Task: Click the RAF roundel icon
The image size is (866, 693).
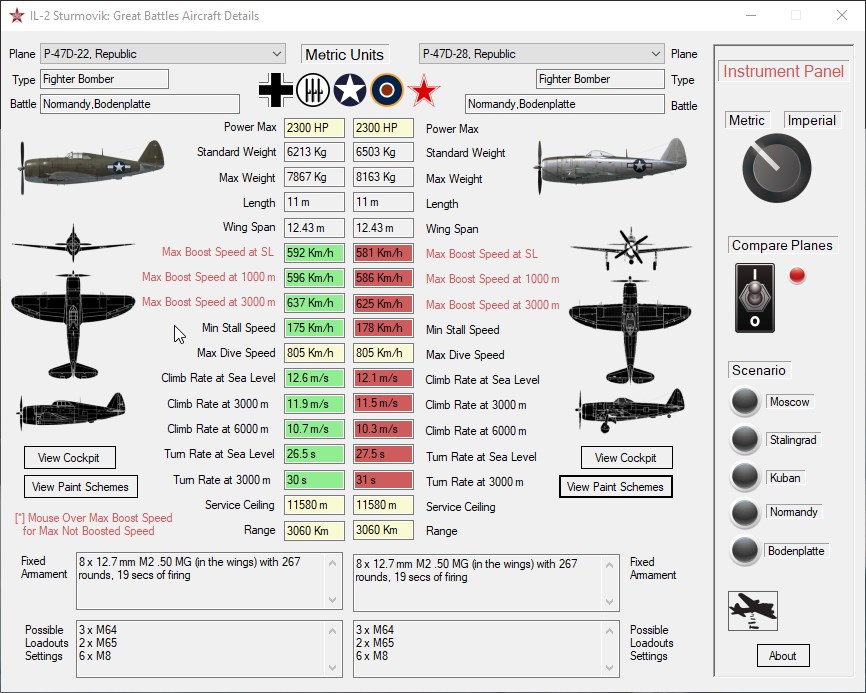Action: point(387,89)
